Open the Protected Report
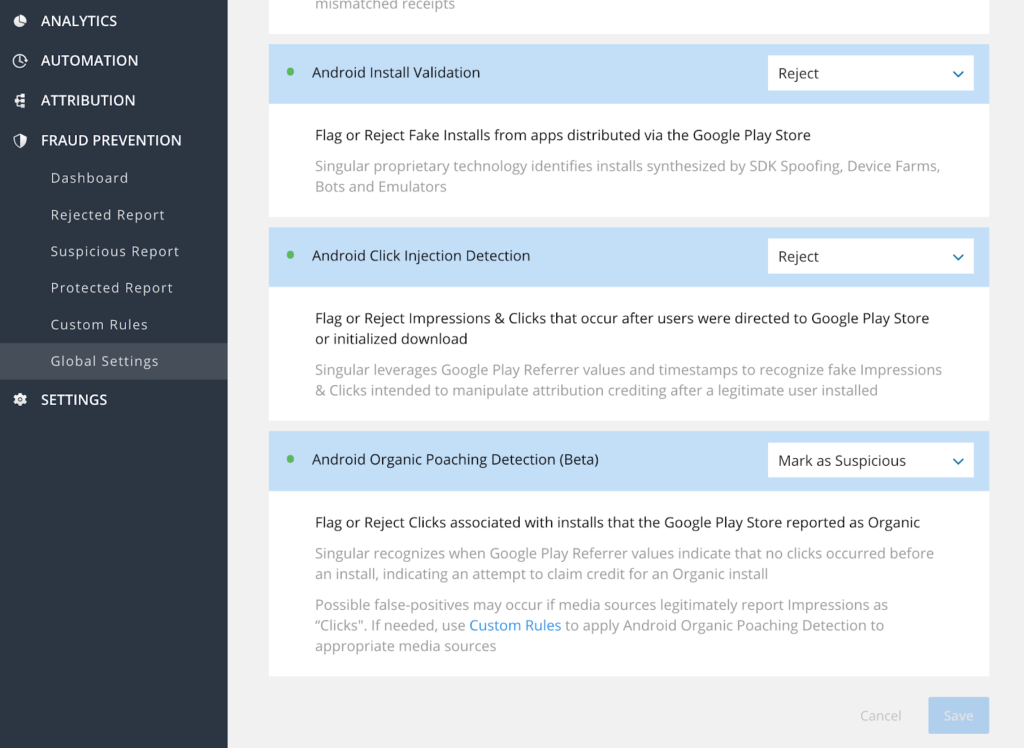Screen dimensions: 1024x748 (110, 287)
